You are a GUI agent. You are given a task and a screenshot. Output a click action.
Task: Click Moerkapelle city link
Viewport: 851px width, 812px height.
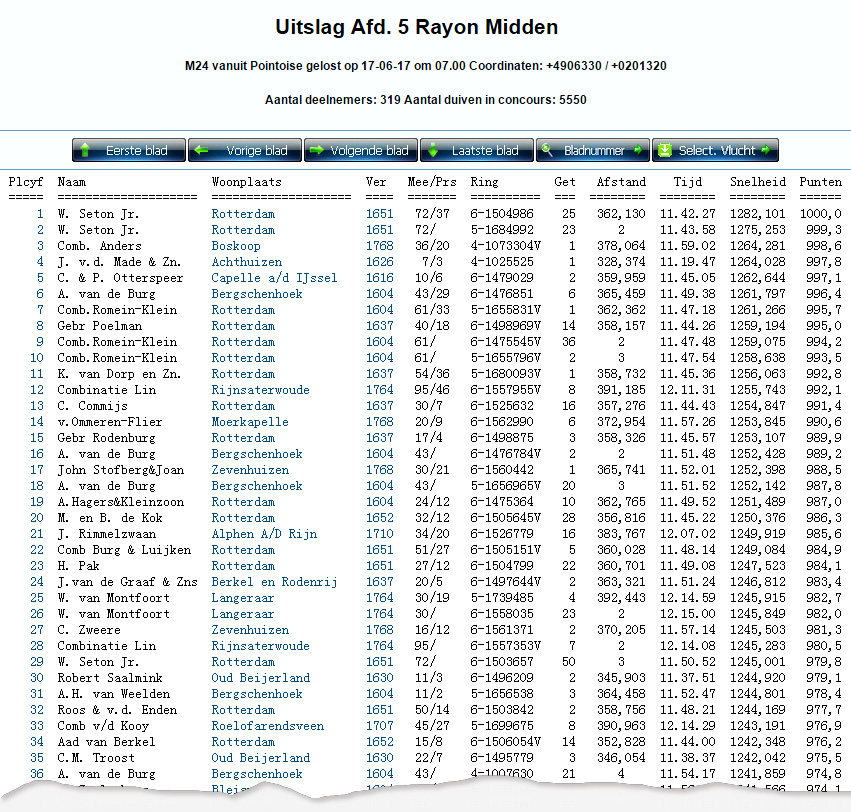(250, 422)
